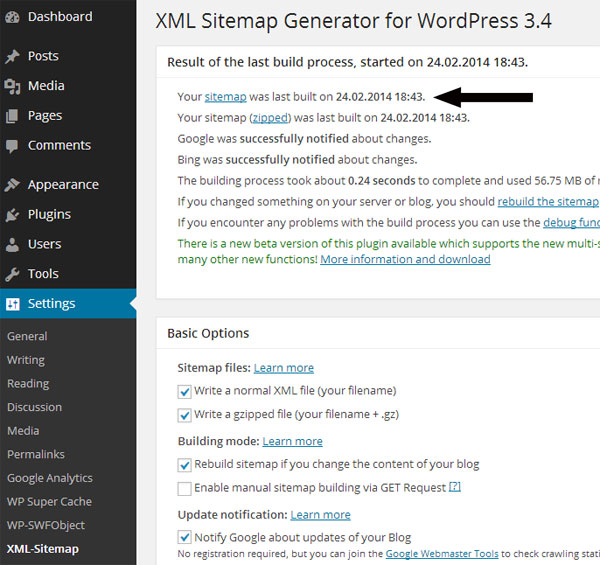Open Reading settings submenu
The height and width of the screenshot is (565, 600).
click(x=28, y=384)
